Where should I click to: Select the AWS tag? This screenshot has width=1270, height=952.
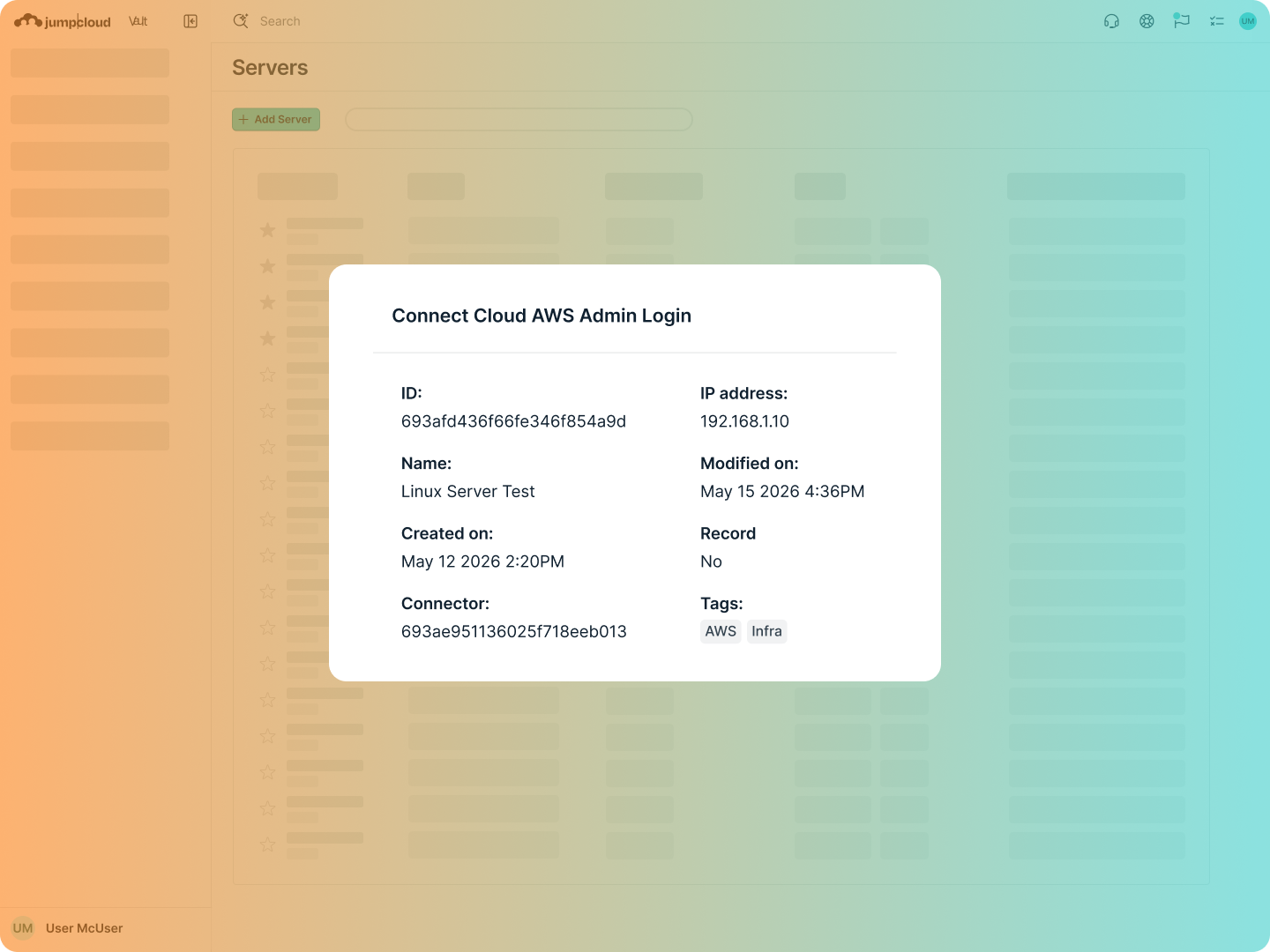point(721,631)
